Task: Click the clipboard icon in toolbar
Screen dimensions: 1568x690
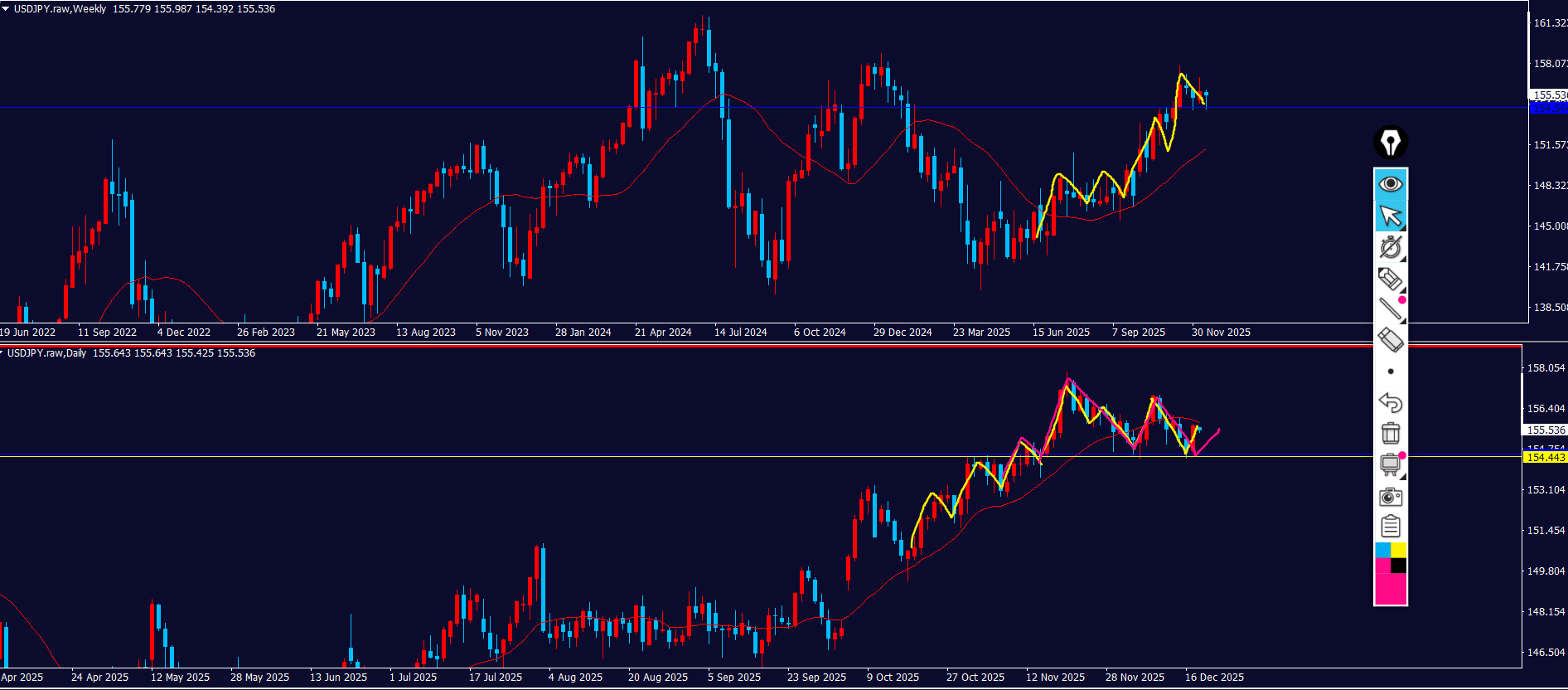Action: click(x=1390, y=527)
